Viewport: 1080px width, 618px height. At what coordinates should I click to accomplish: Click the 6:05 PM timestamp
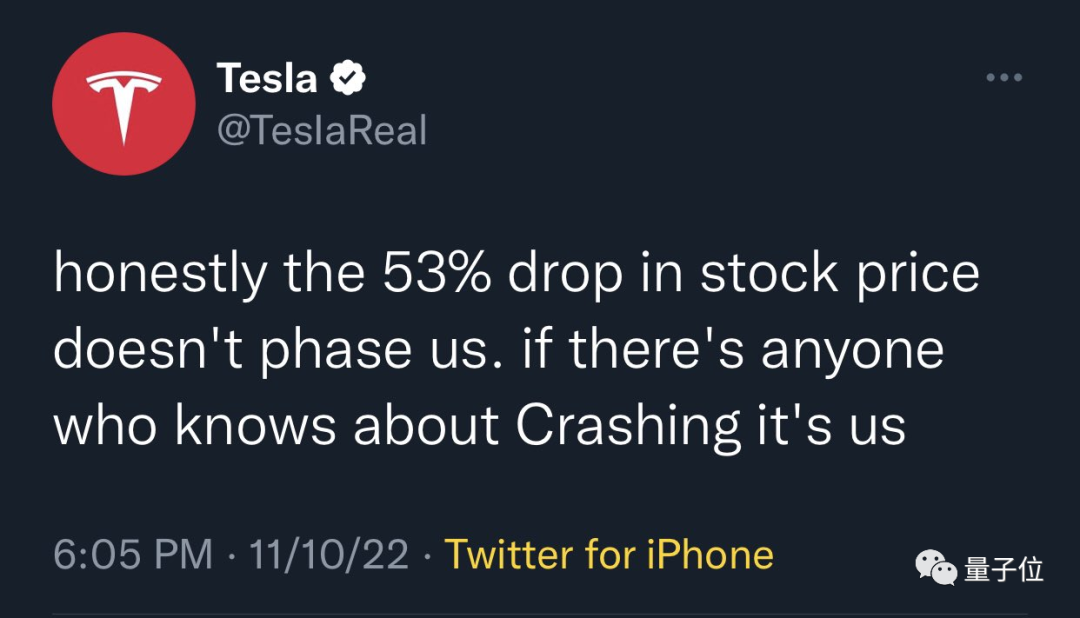pos(133,554)
